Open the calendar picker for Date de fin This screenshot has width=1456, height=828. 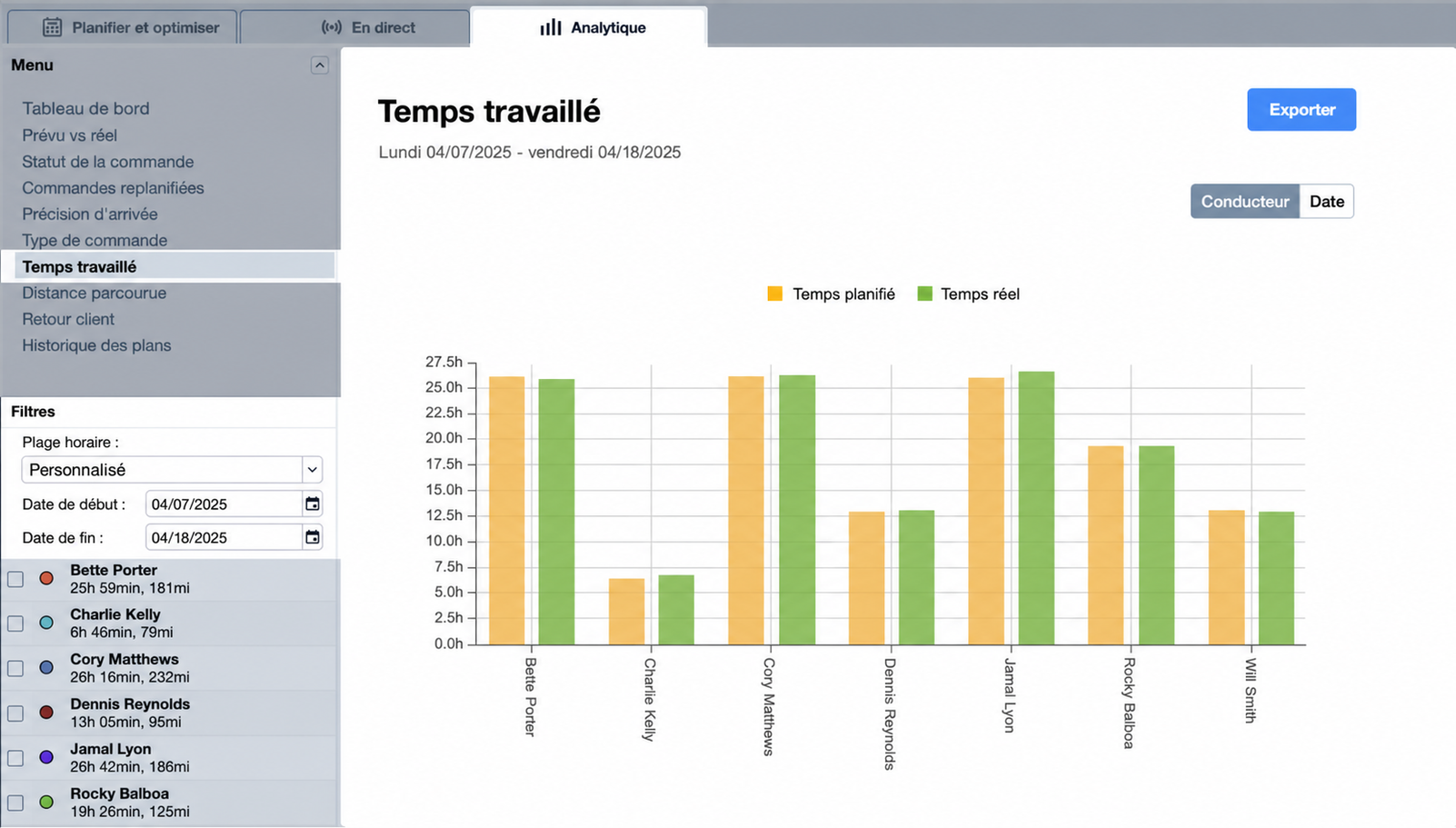coord(312,537)
